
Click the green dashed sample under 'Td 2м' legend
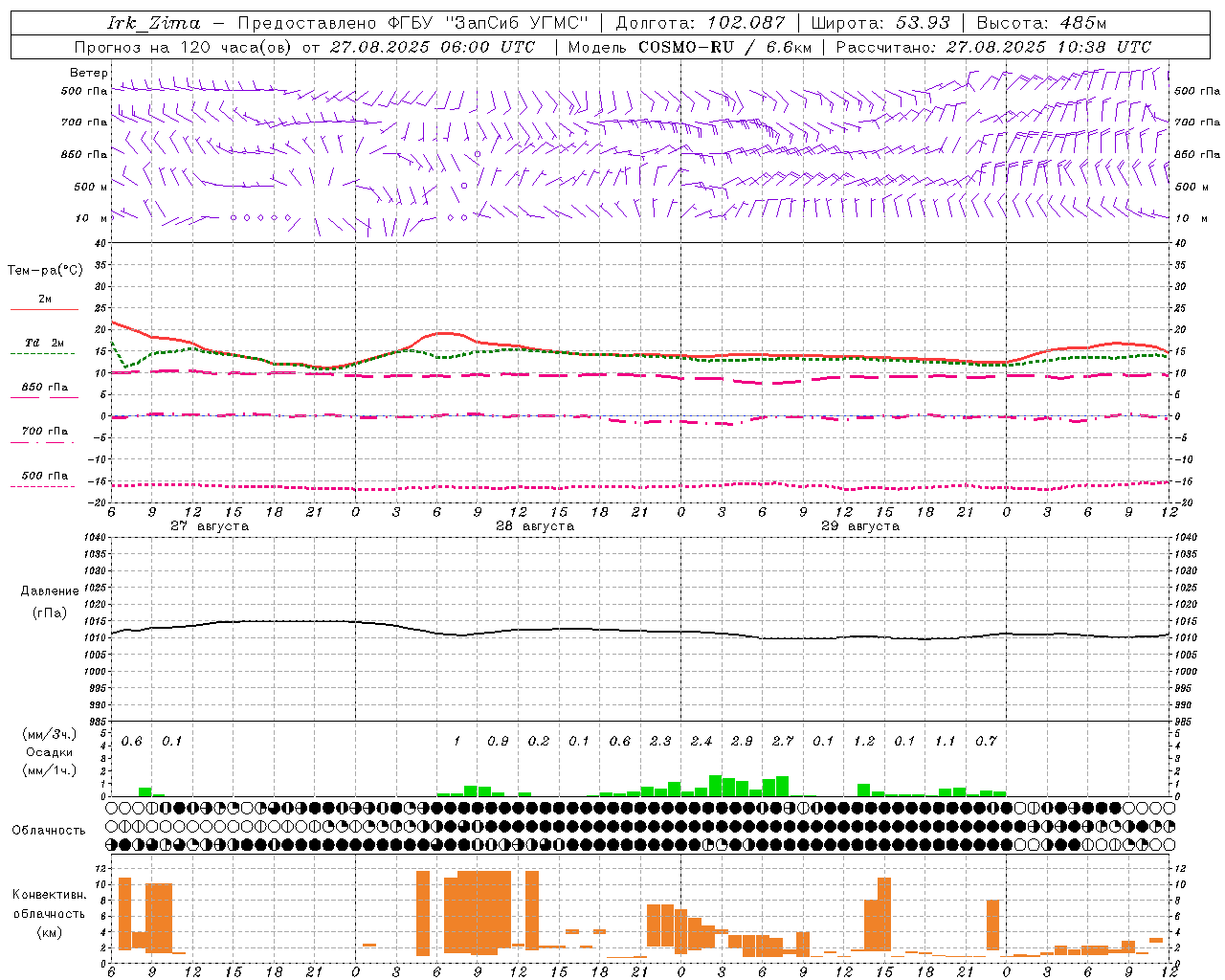pos(42,354)
